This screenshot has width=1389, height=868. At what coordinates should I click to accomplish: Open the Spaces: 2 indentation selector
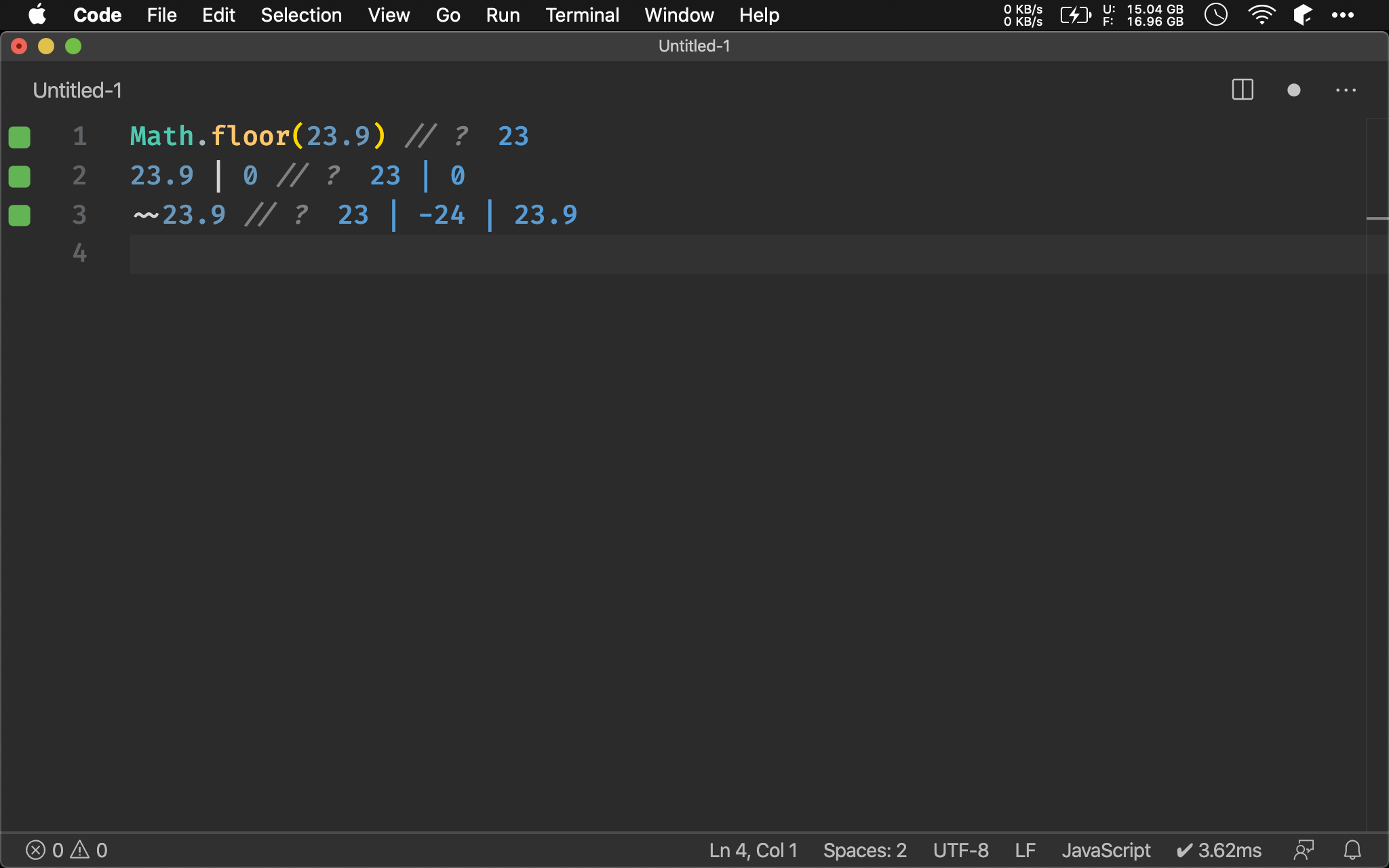point(865,850)
